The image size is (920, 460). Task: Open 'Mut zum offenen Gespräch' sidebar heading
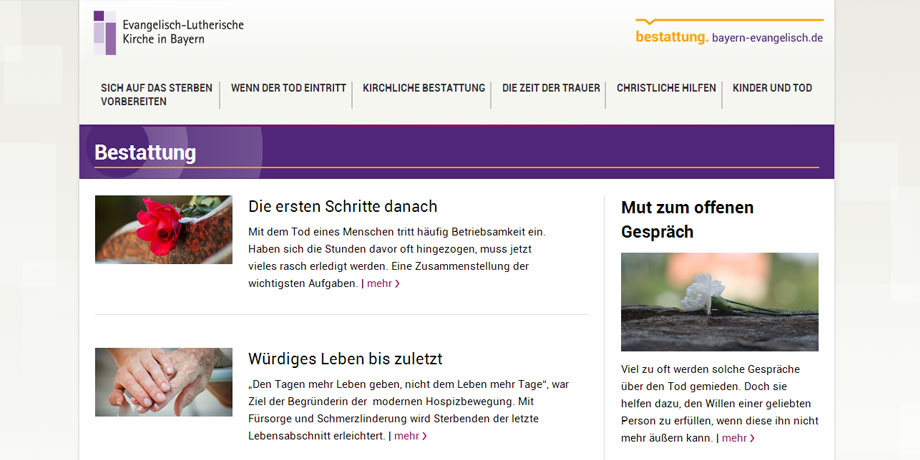coord(687,219)
